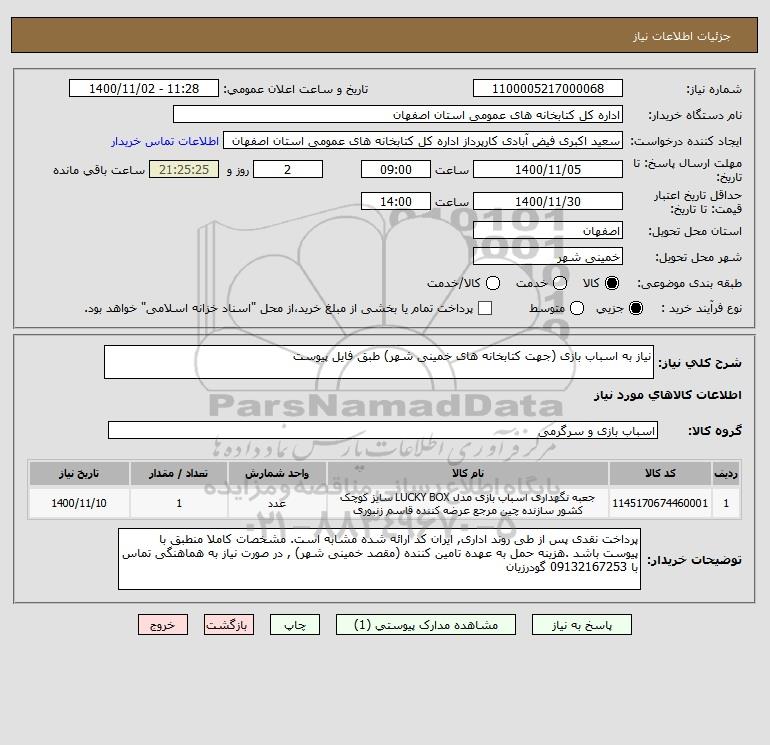Select the متوسط purchase type radio
This screenshot has height=745, width=770.
coord(577,308)
